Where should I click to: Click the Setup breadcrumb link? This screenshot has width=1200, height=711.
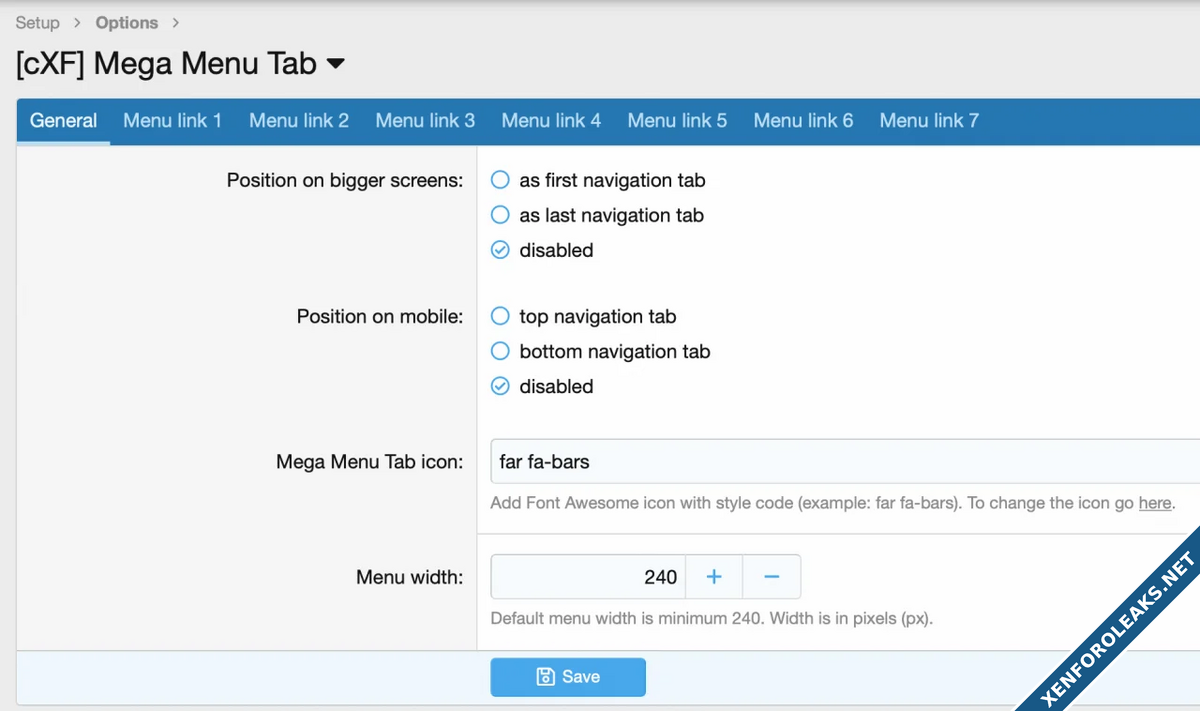pos(37,23)
